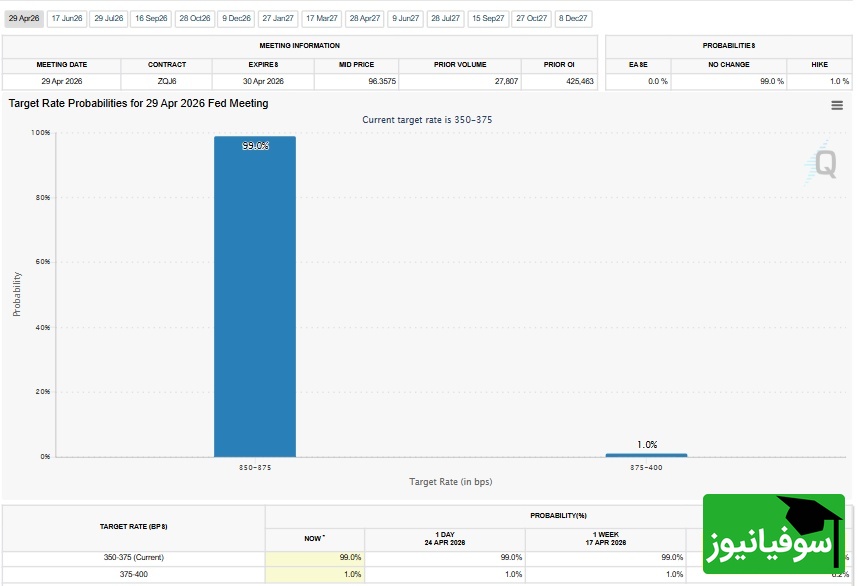Choose the 17 Mar27 meeting tab
This screenshot has width=857, height=586.
click(x=322, y=18)
